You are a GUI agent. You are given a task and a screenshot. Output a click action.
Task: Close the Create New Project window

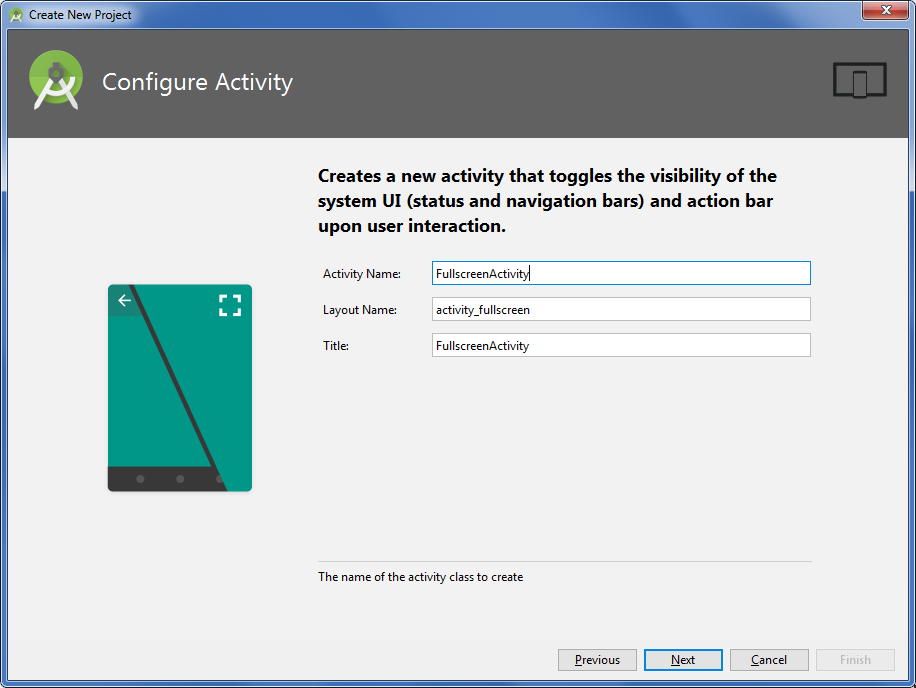[886, 10]
